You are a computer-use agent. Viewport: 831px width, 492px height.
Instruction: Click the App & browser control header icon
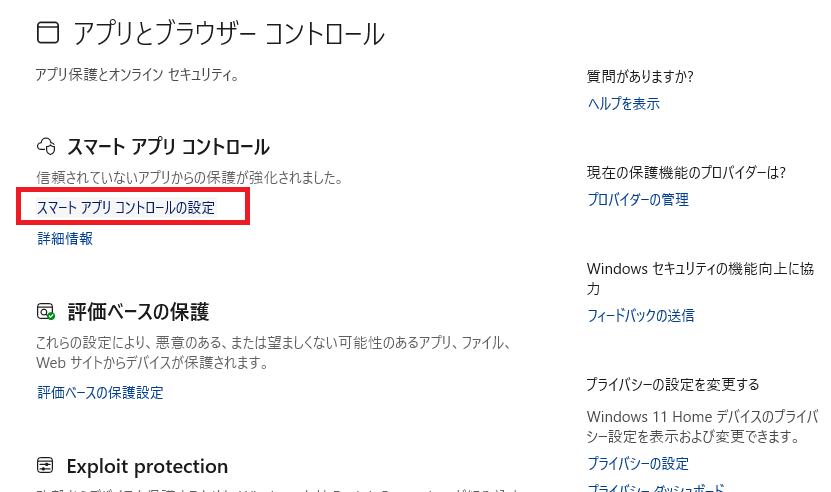pos(47,33)
